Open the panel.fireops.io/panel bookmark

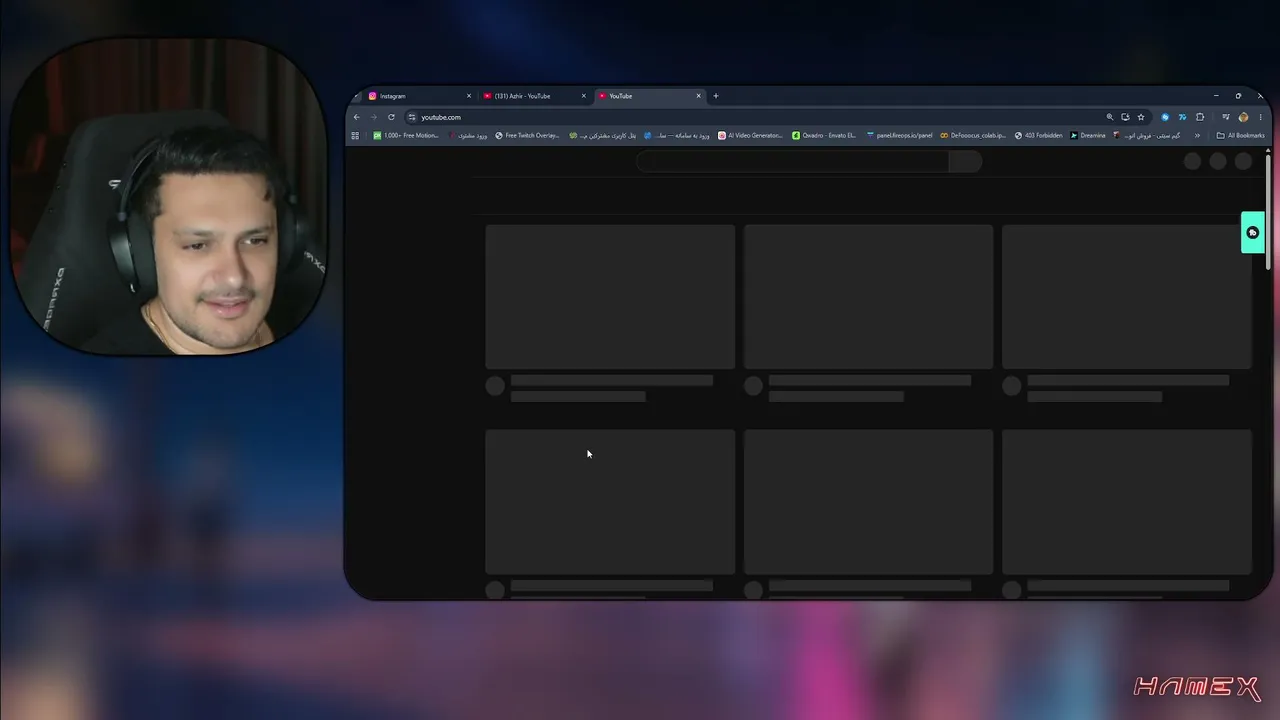coord(900,136)
